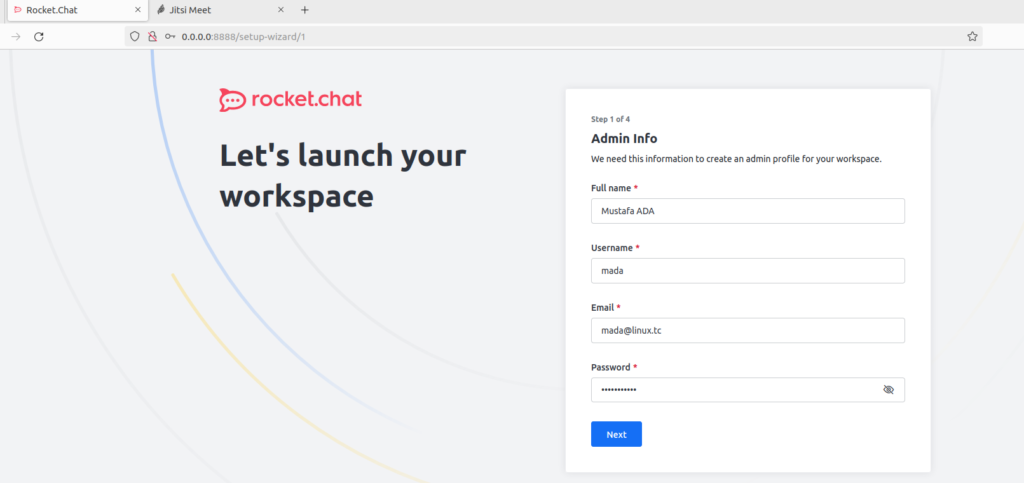This screenshot has width=1024, height=483.
Task: Click the Next button
Action: click(x=616, y=434)
